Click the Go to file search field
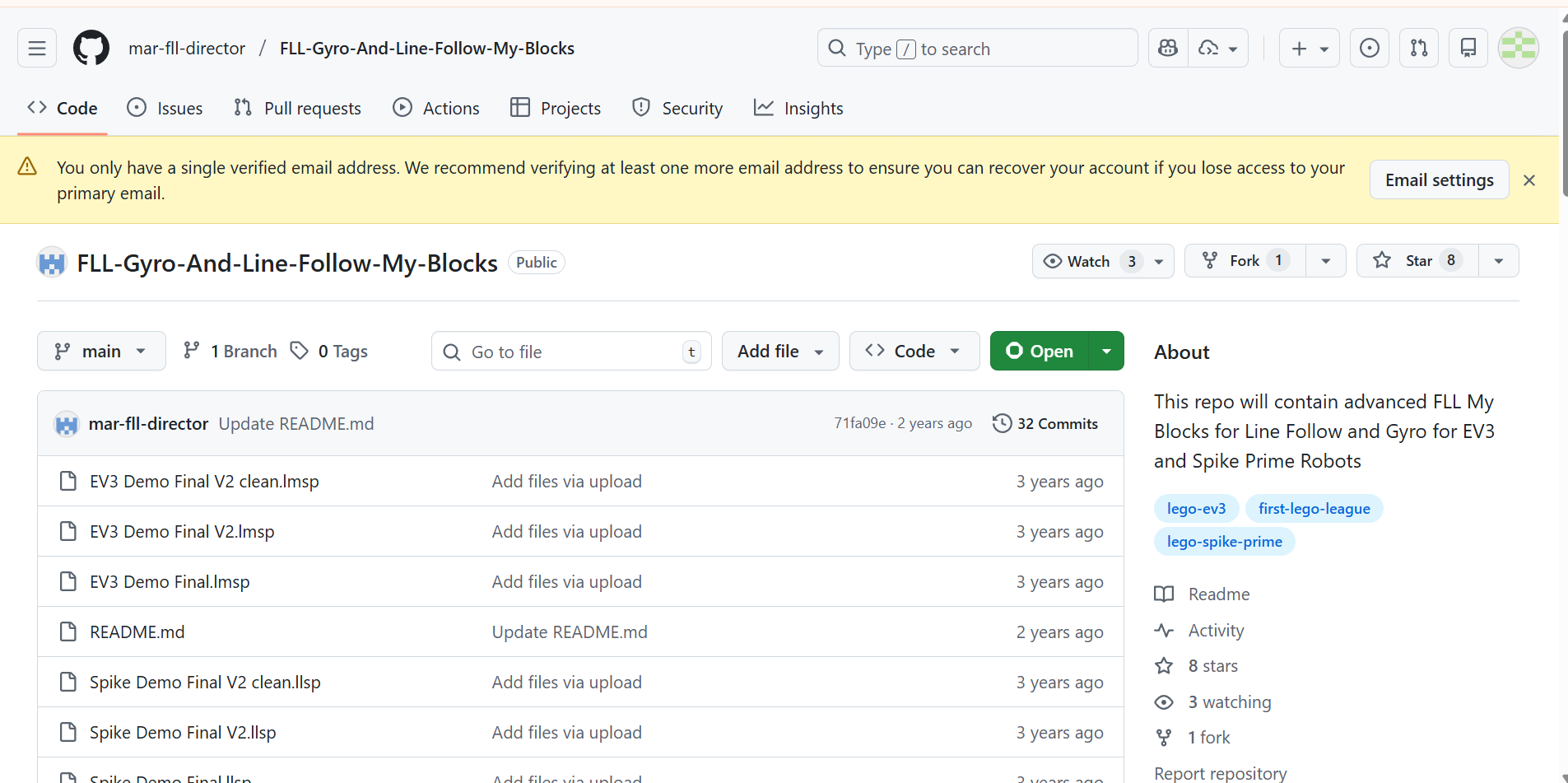This screenshot has width=1568, height=783. (x=570, y=351)
